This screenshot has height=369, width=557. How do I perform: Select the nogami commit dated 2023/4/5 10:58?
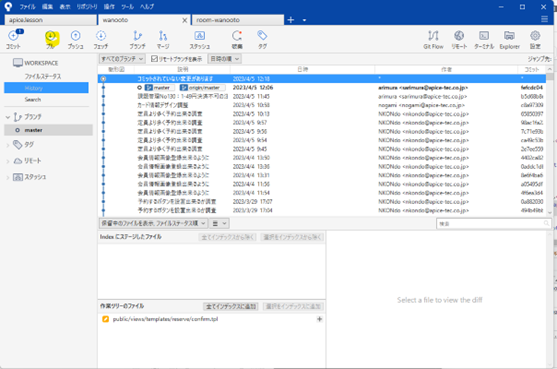tap(322, 105)
